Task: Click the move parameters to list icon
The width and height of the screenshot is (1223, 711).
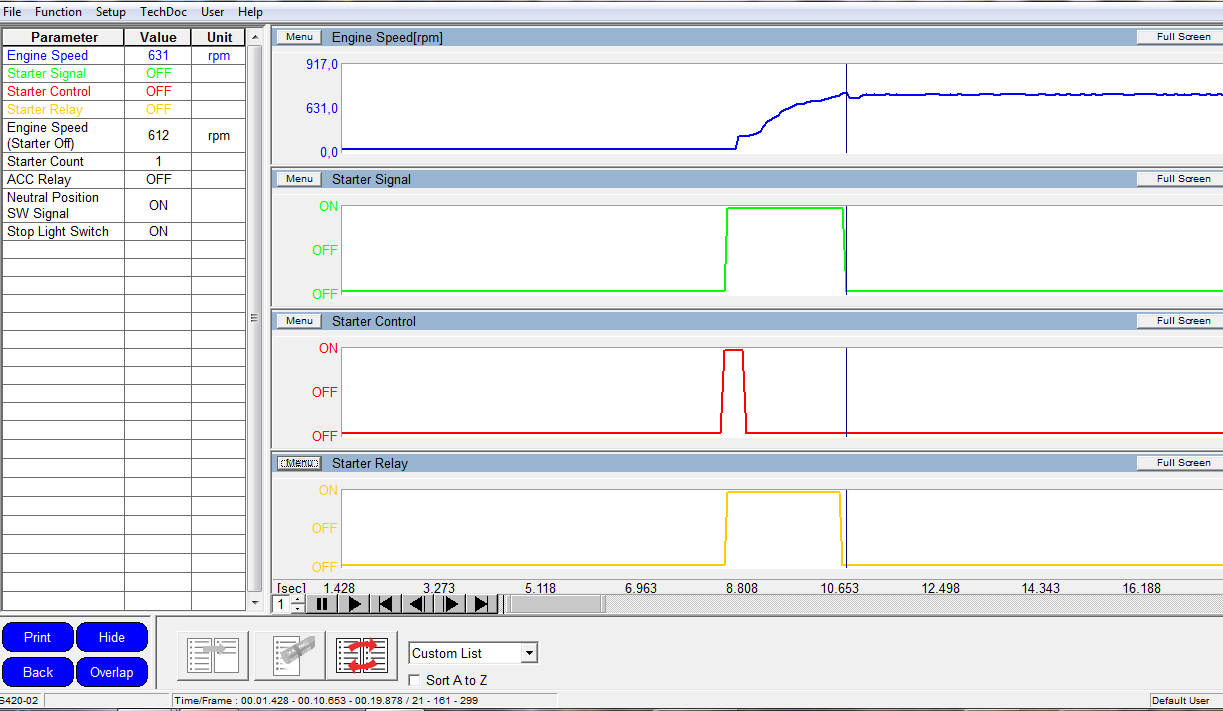Action: pos(213,655)
